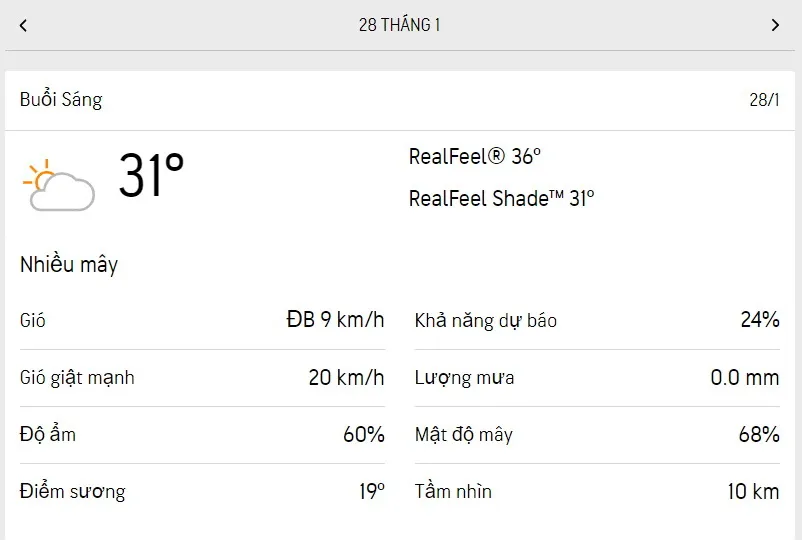Select the Gió wind row

(202, 321)
